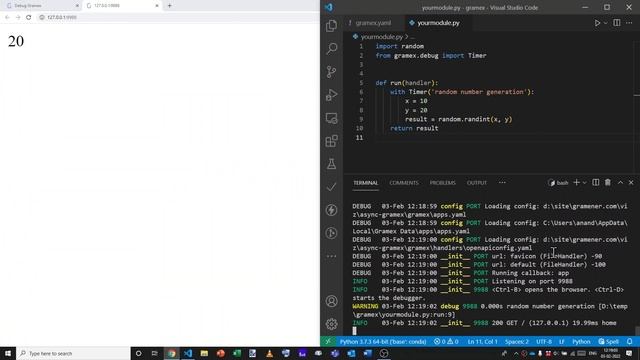
Task: Split the terminal
Action: coord(596,182)
